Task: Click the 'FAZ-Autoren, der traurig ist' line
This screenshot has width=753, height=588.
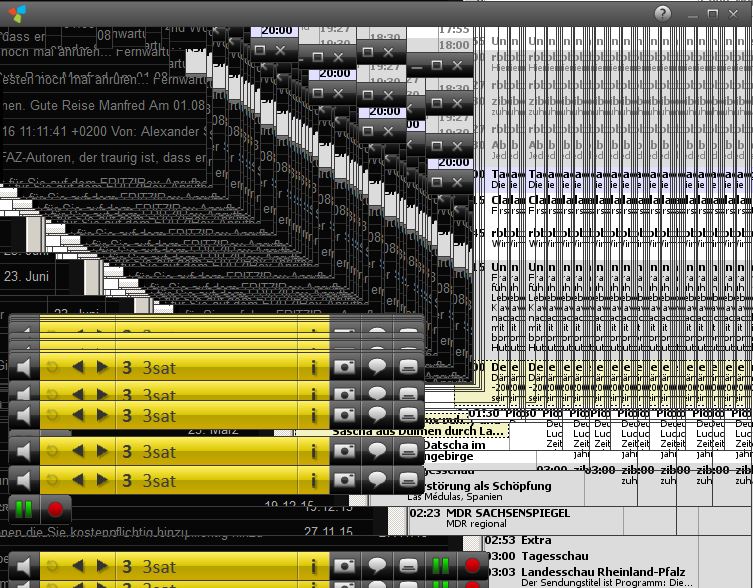Action: (104, 157)
